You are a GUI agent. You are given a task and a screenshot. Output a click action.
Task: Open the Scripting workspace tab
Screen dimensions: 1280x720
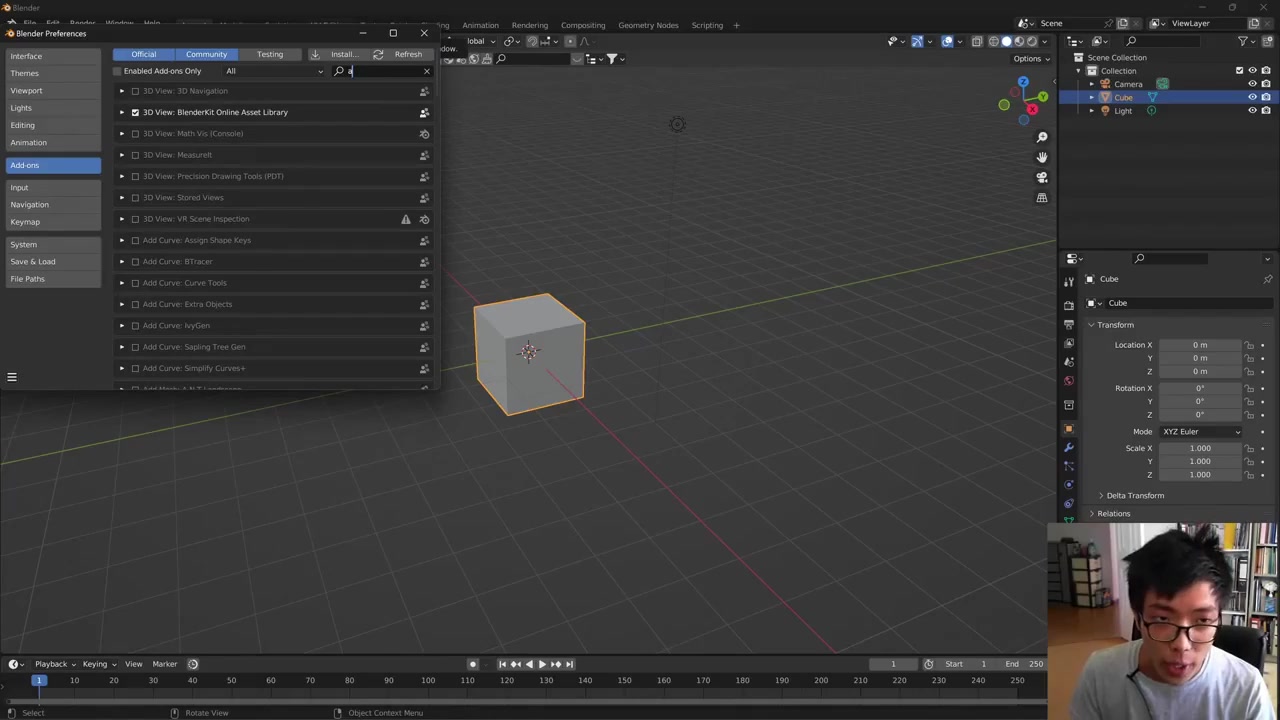707,25
